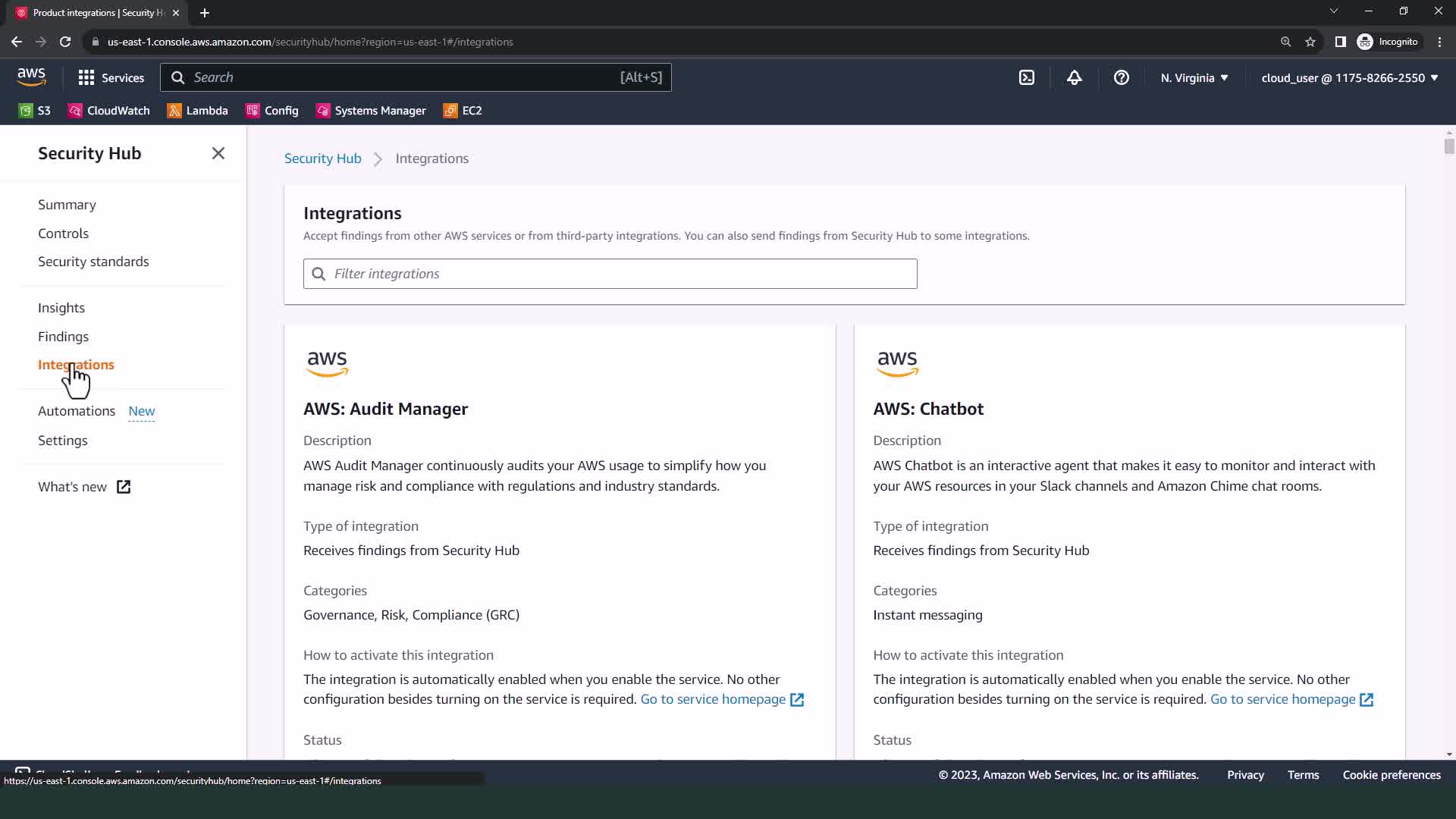Close the Security Hub navigation panel
This screenshot has height=819, width=1456.
coord(218,153)
